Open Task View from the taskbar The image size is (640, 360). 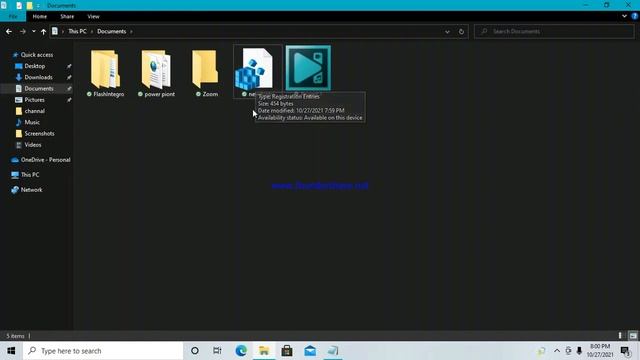tap(217, 351)
